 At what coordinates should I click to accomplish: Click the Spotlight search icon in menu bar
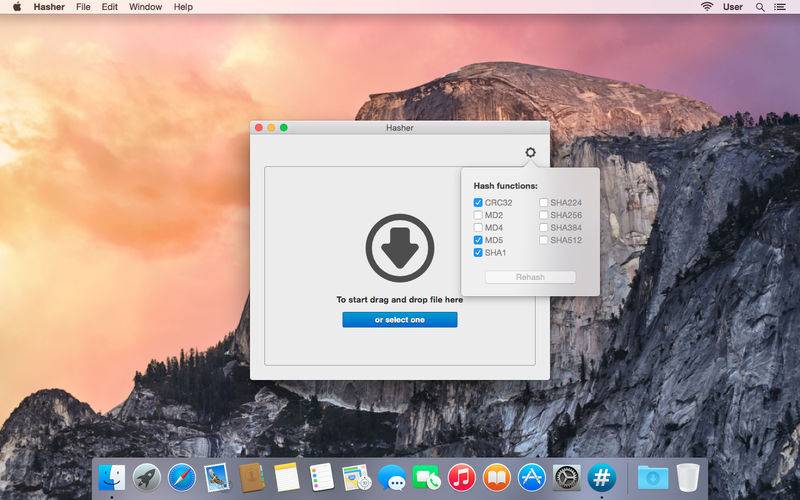point(760,7)
